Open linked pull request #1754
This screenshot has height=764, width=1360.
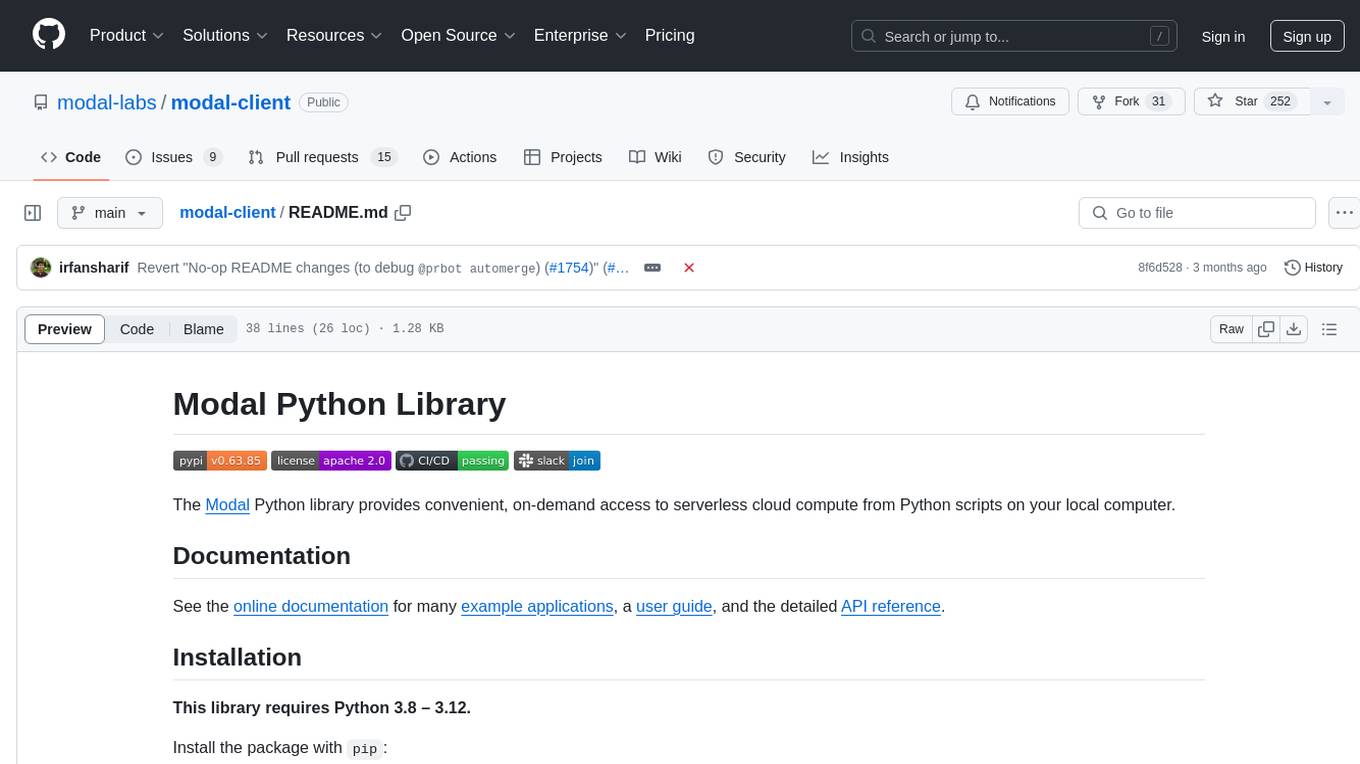pos(571,268)
